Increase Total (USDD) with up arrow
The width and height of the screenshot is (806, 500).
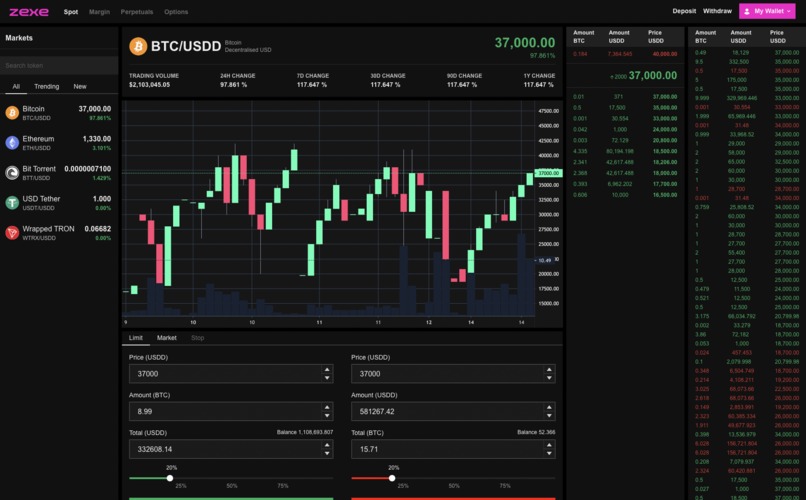pos(327,445)
